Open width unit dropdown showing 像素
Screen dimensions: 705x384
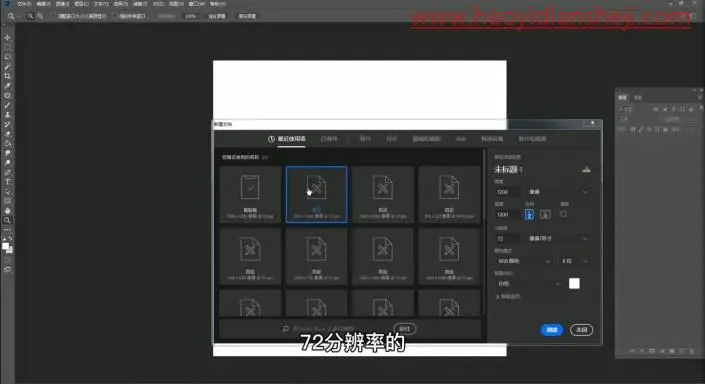(558, 192)
